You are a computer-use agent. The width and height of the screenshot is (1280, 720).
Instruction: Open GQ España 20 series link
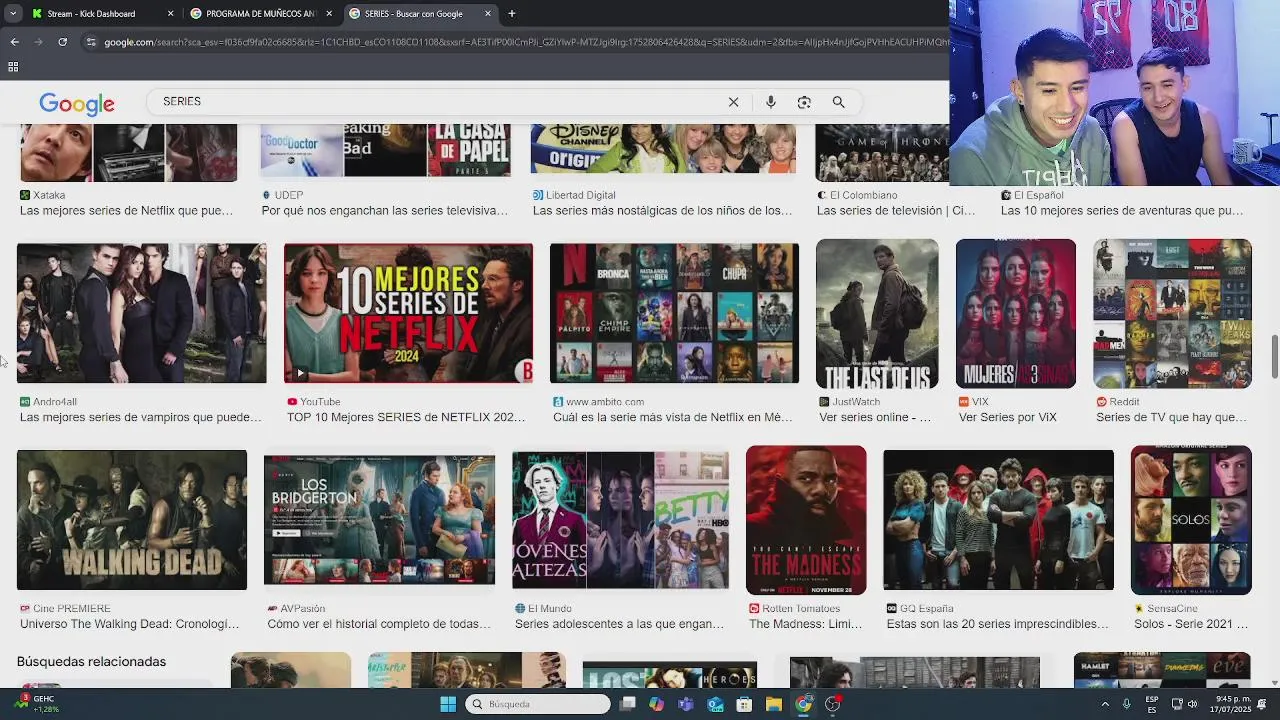(997, 624)
